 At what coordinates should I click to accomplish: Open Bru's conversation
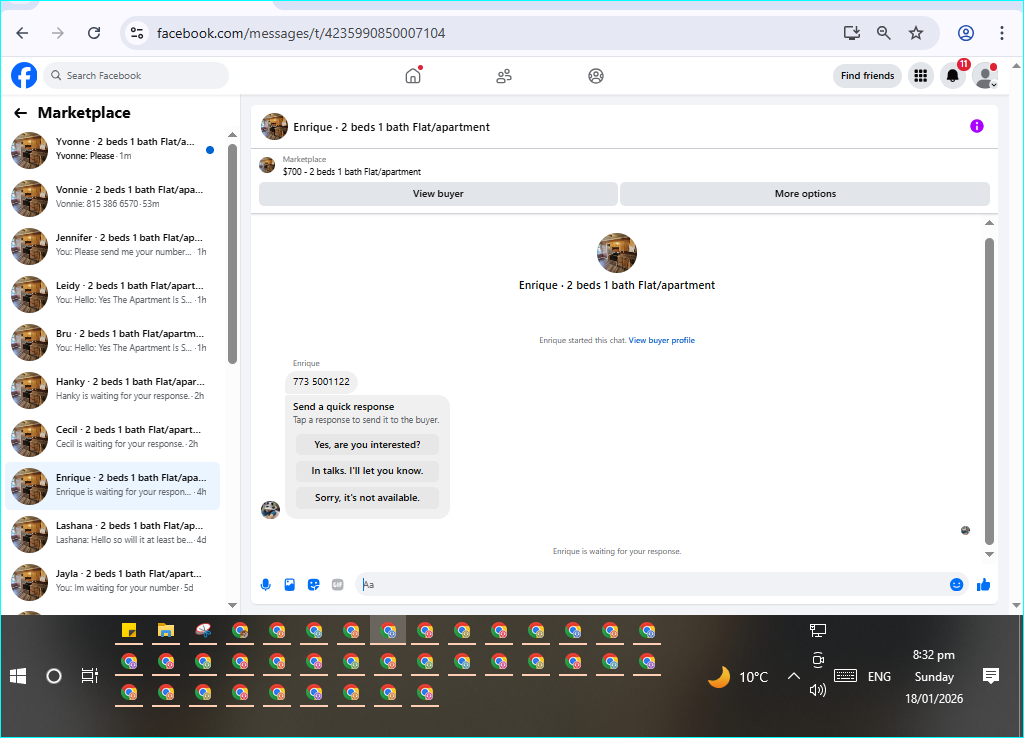pos(112,342)
